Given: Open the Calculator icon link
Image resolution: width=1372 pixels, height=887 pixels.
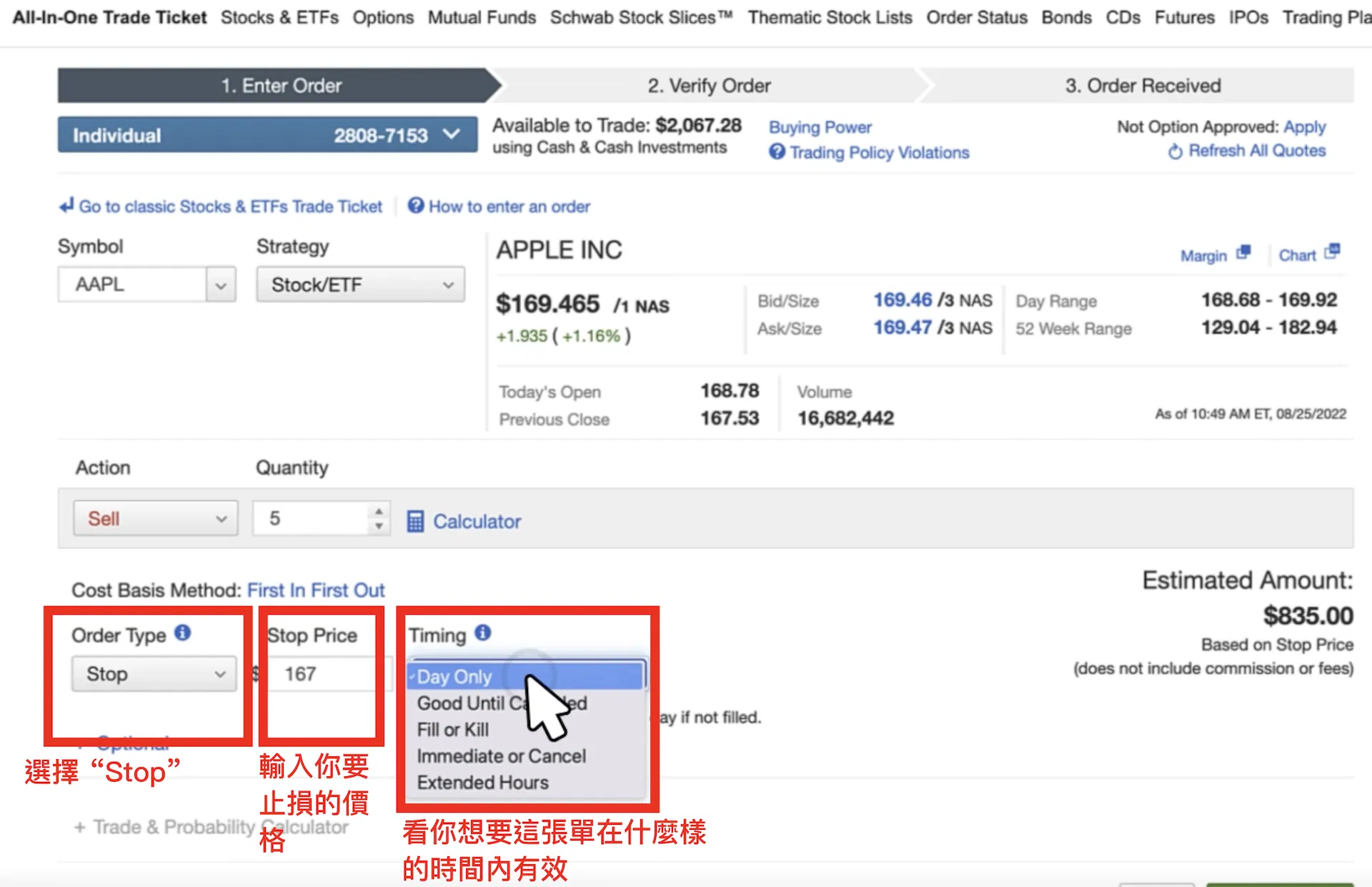Looking at the screenshot, I should (415, 521).
